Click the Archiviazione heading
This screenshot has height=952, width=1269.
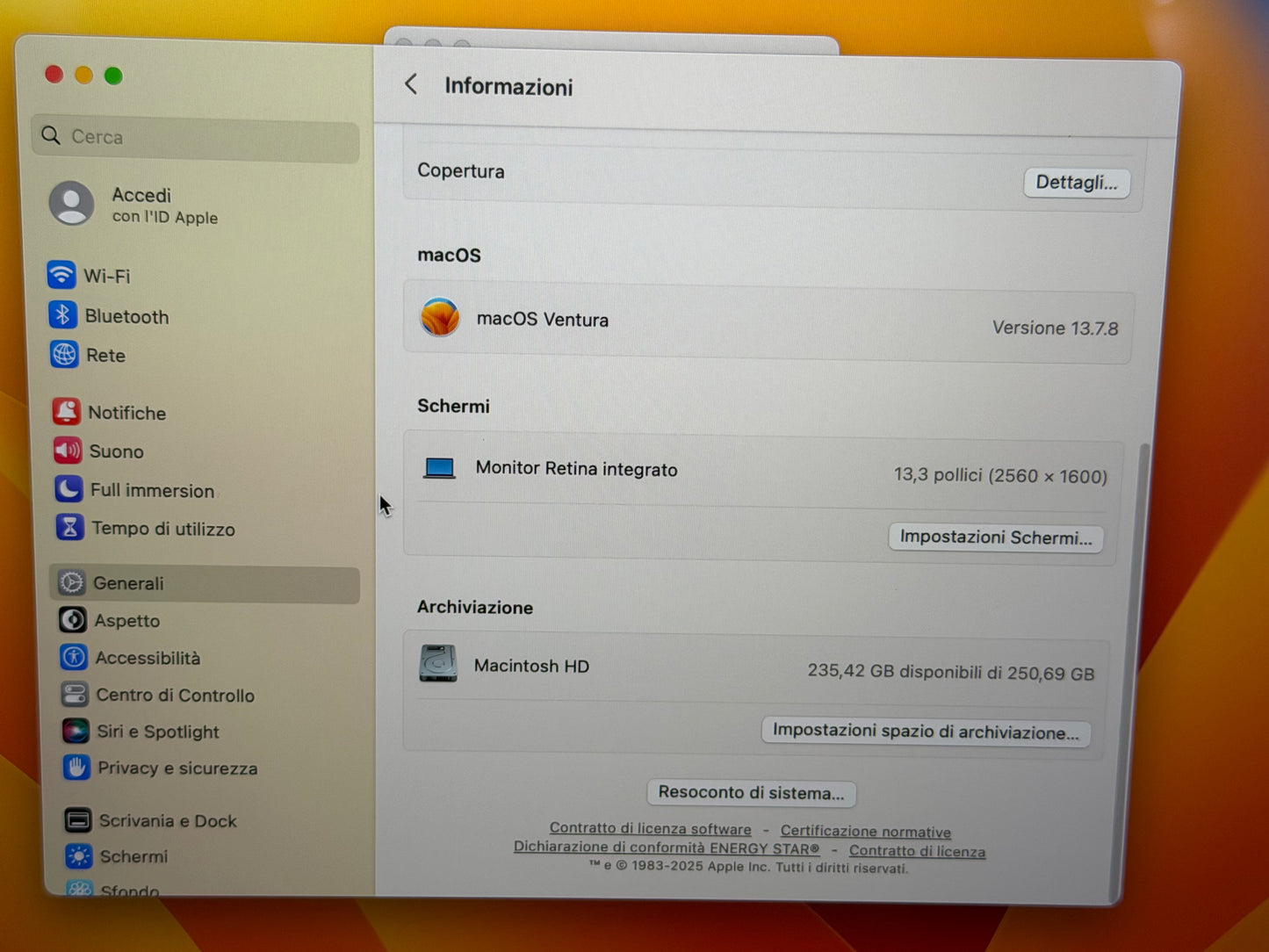[x=475, y=608]
